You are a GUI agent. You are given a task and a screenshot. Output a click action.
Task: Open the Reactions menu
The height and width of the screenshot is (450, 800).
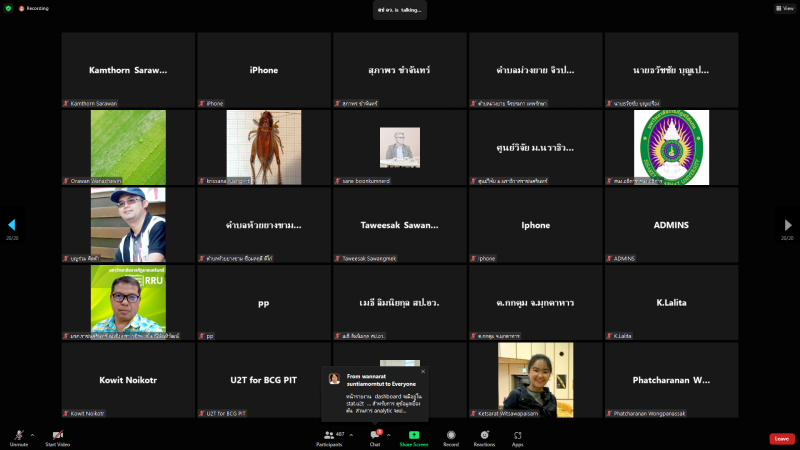pyautogui.click(x=484, y=435)
